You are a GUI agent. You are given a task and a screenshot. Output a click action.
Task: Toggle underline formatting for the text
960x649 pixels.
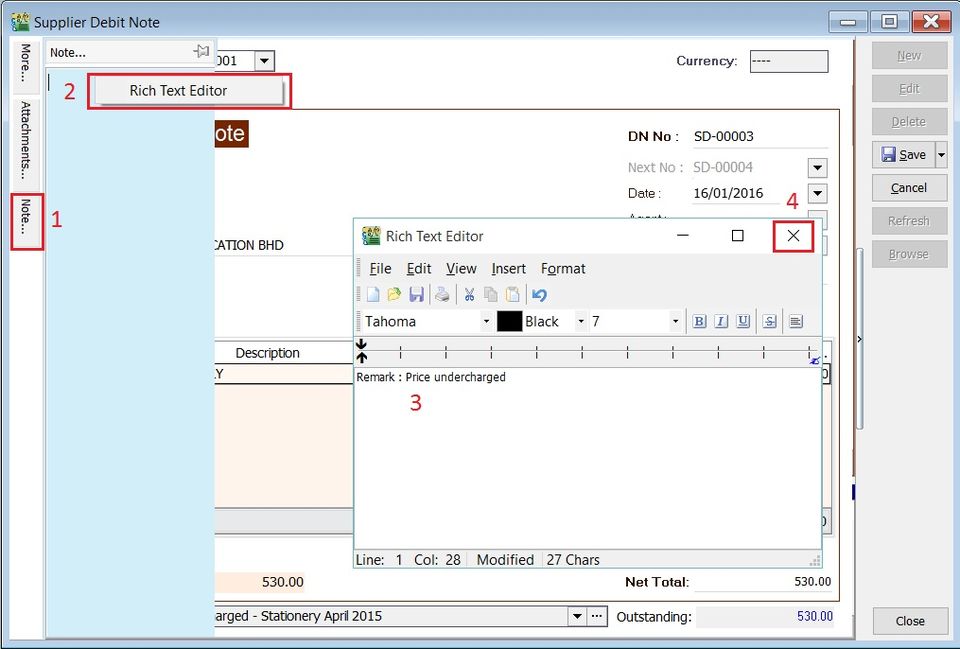[744, 321]
